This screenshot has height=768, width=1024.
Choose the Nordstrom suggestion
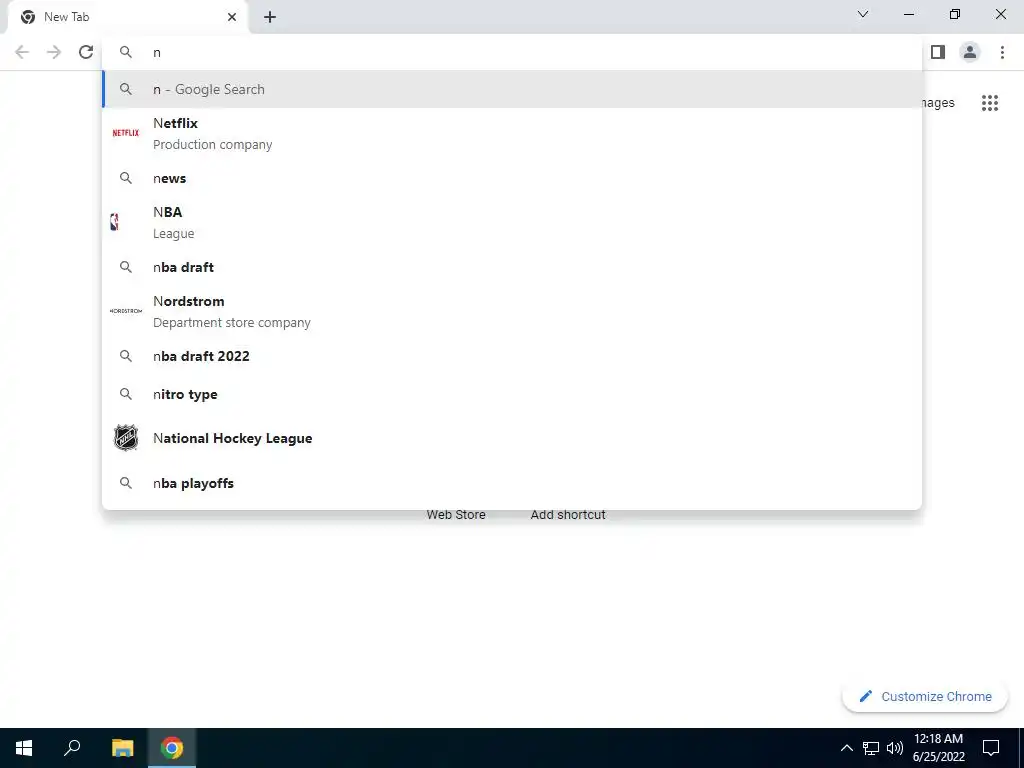(512, 311)
